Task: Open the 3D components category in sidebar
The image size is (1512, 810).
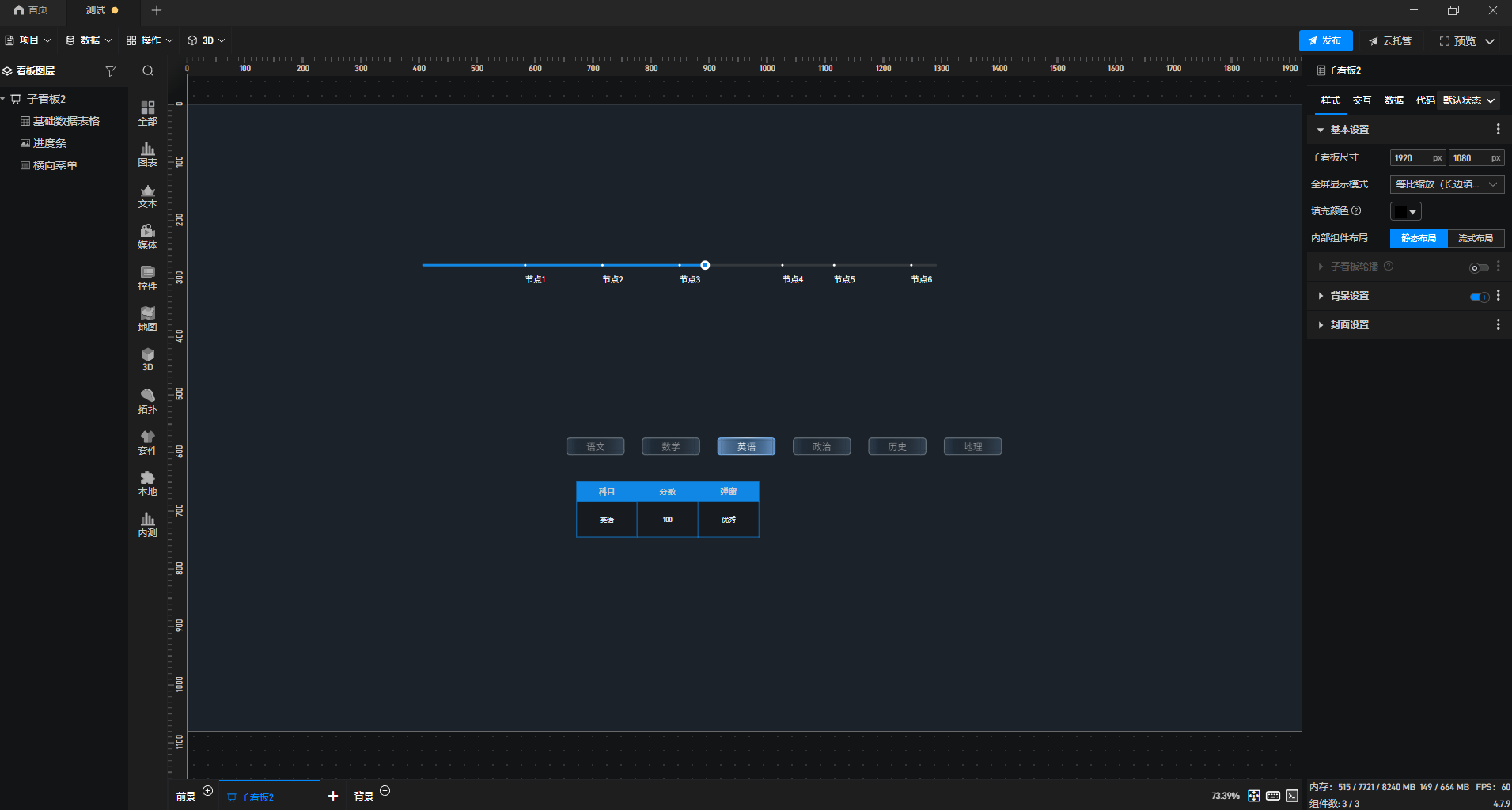Action: pos(147,360)
